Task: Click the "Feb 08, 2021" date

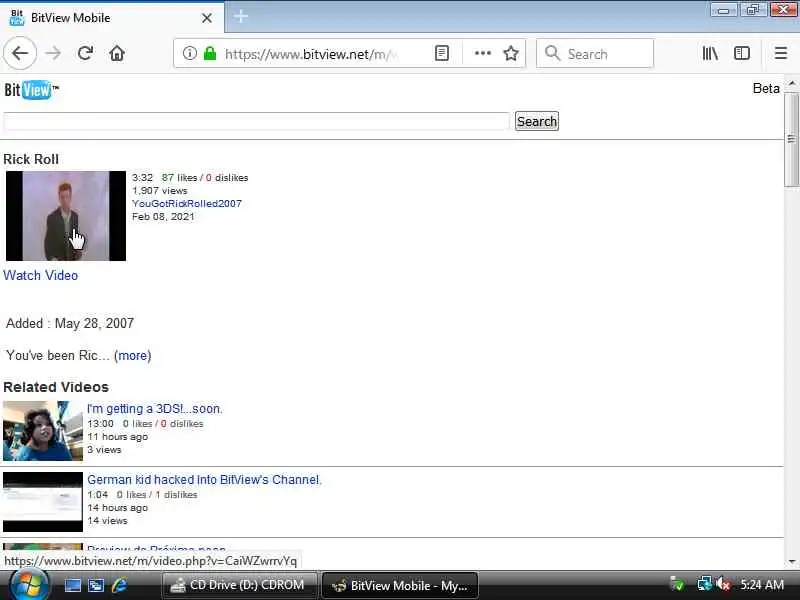Action: click(x=163, y=217)
